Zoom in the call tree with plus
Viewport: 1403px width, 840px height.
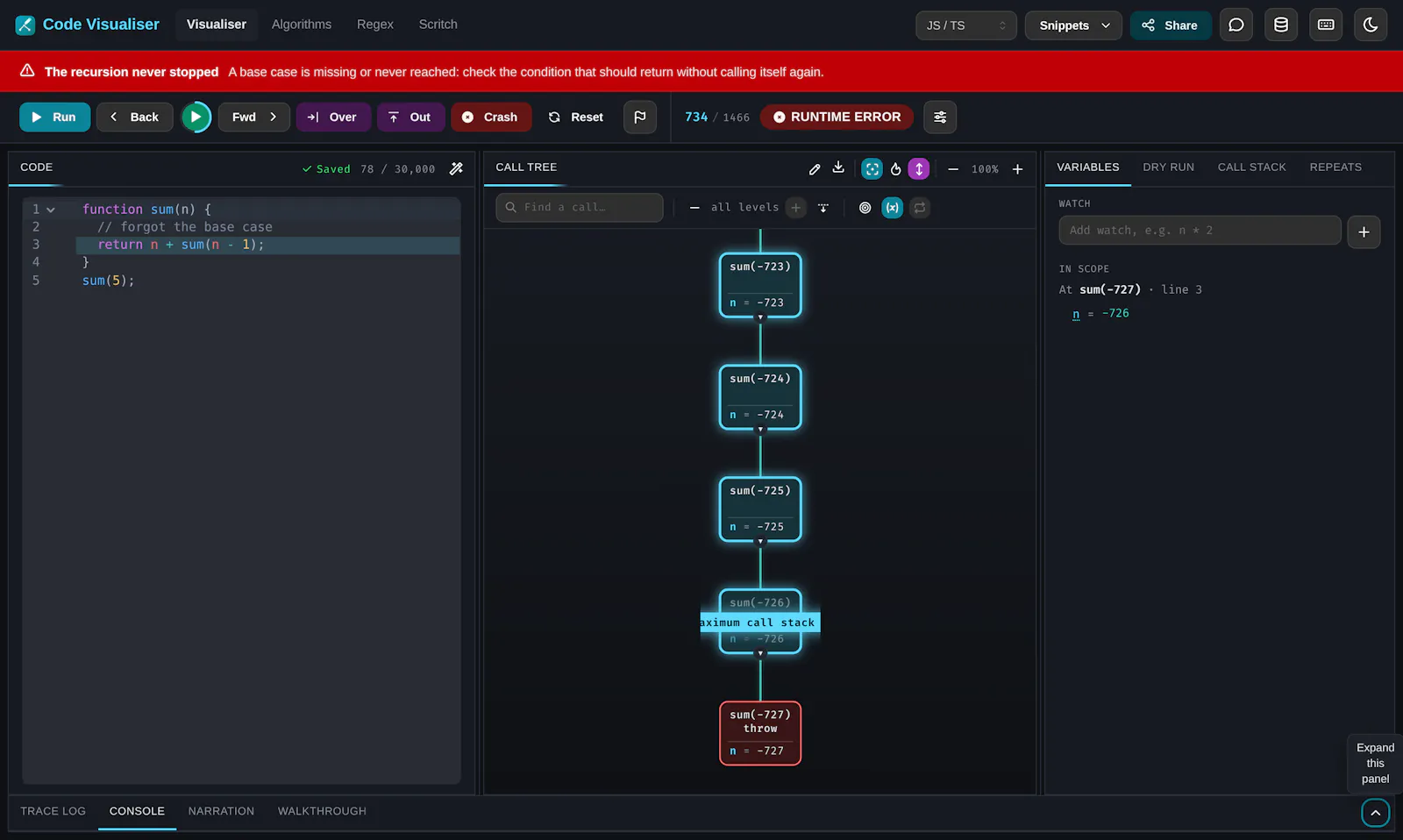point(1017,169)
